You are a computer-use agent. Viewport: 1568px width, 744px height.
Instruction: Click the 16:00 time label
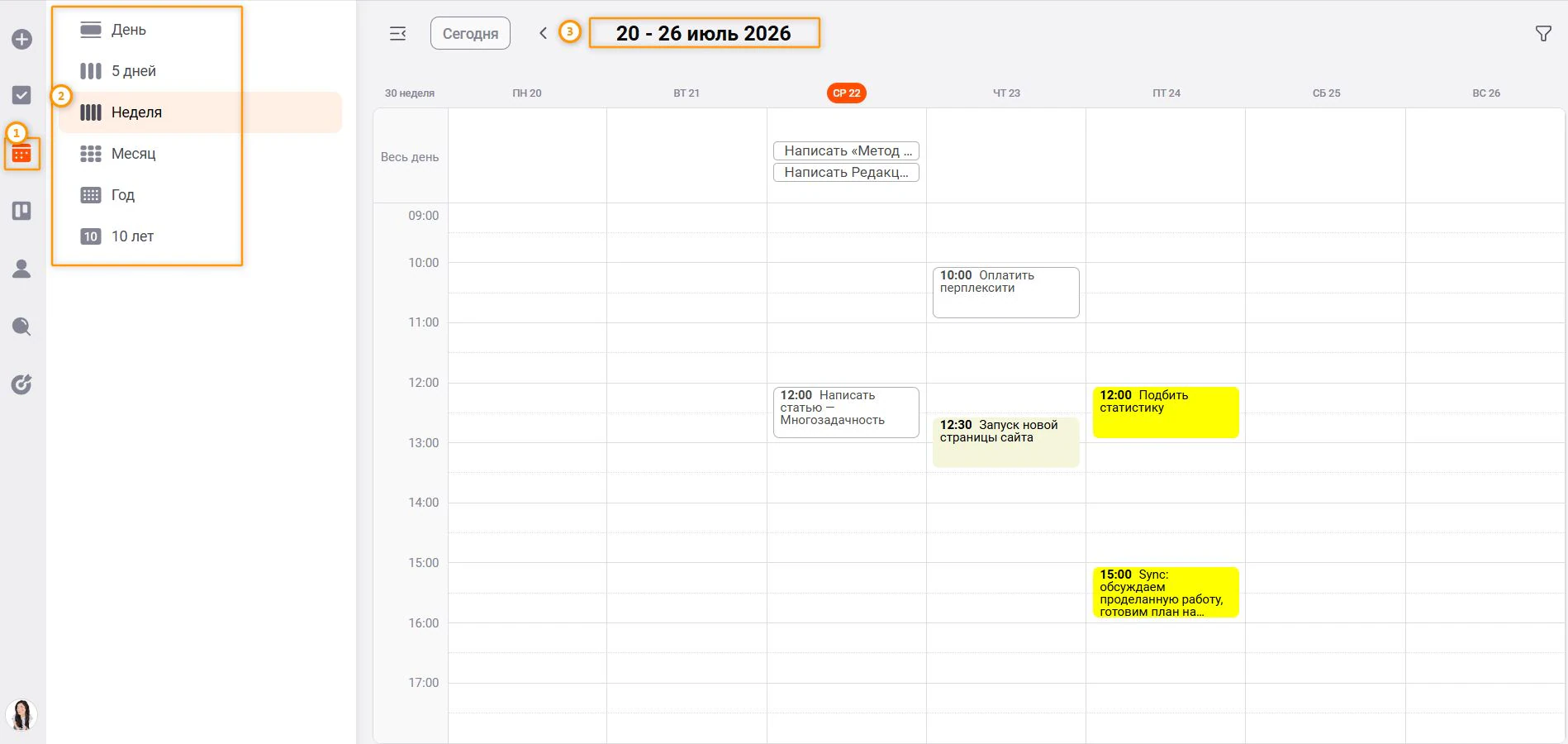point(424,623)
